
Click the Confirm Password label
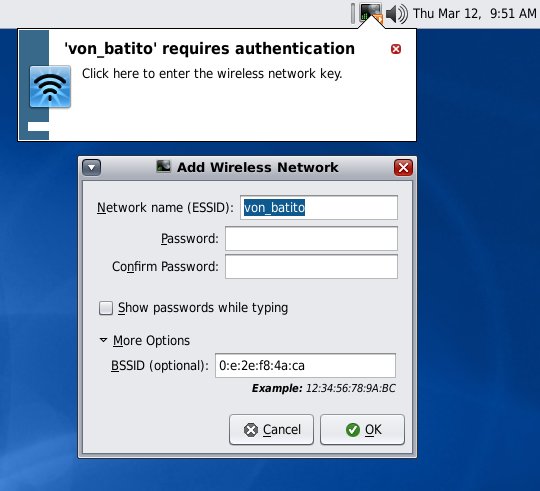point(165,267)
